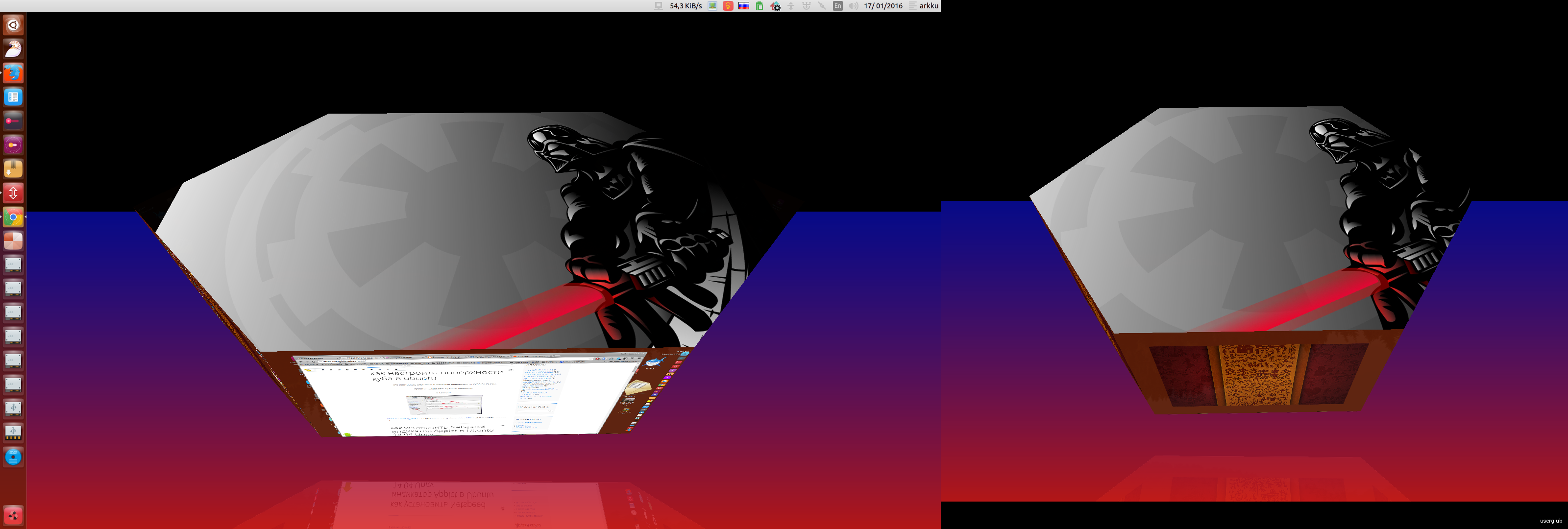This screenshot has width=1568, height=529.
Task: Click the red up-down arrows launcher icon
Action: (13, 192)
